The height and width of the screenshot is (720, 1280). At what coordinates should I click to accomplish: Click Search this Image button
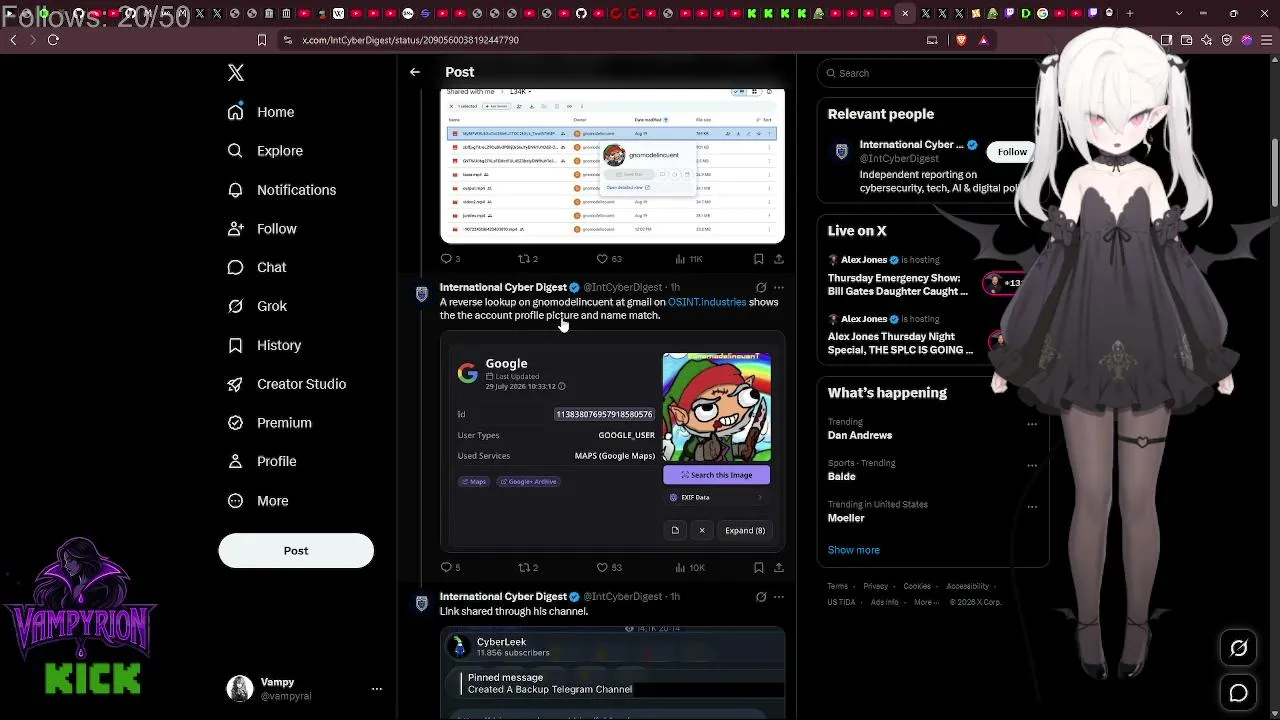tap(716, 475)
